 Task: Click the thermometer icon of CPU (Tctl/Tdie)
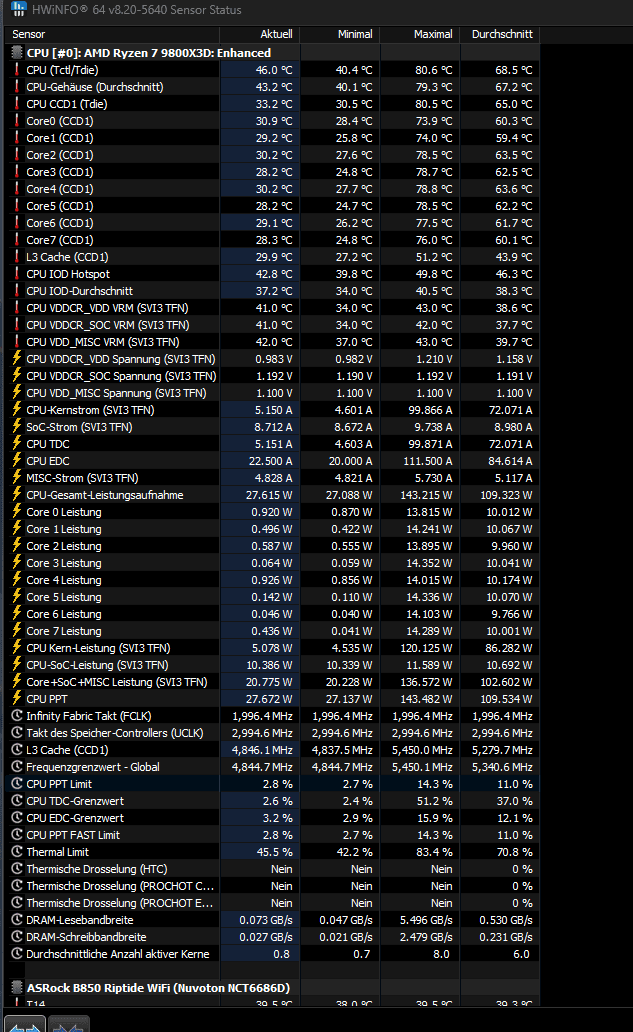point(17,70)
